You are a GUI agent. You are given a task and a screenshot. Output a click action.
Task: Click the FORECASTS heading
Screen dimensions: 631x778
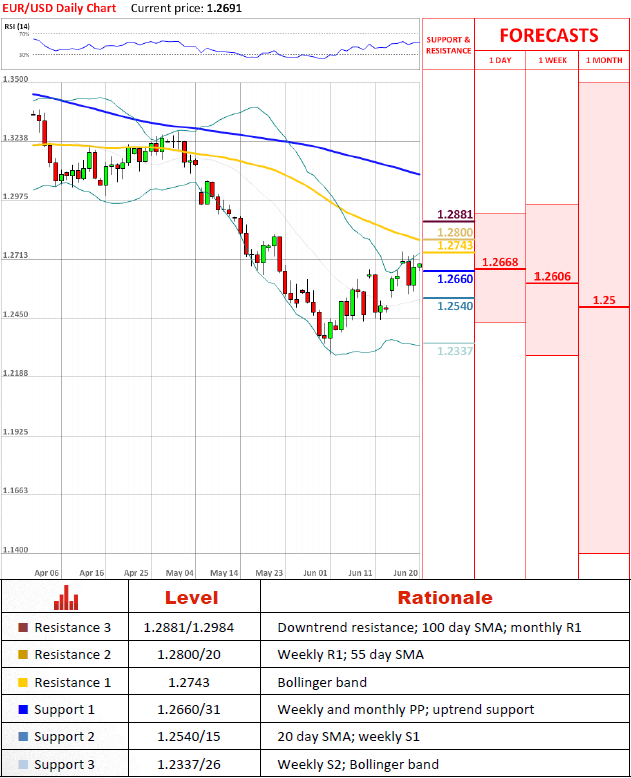[549, 36]
